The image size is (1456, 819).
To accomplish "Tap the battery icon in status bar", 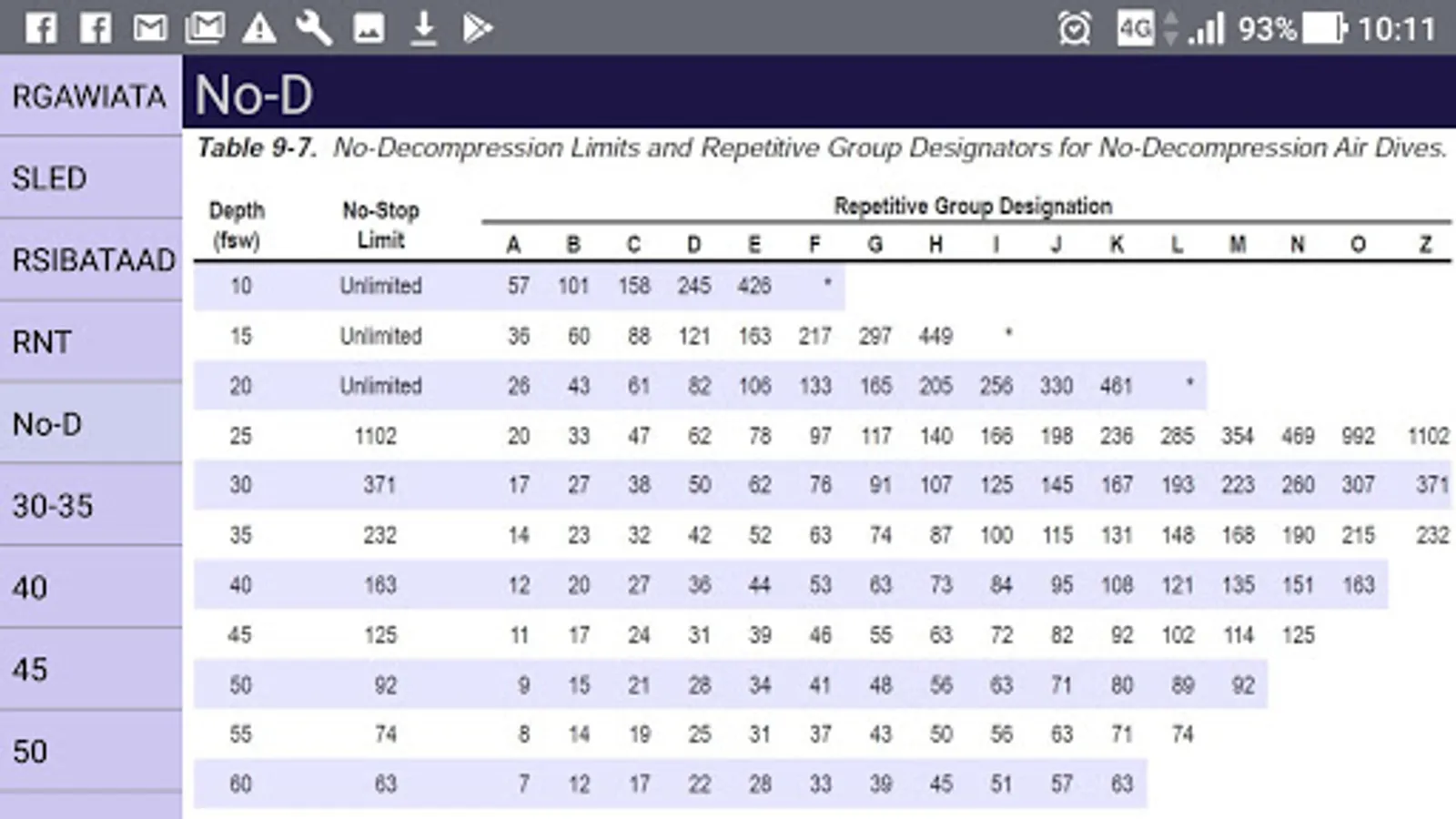I will click(1324, 28).
